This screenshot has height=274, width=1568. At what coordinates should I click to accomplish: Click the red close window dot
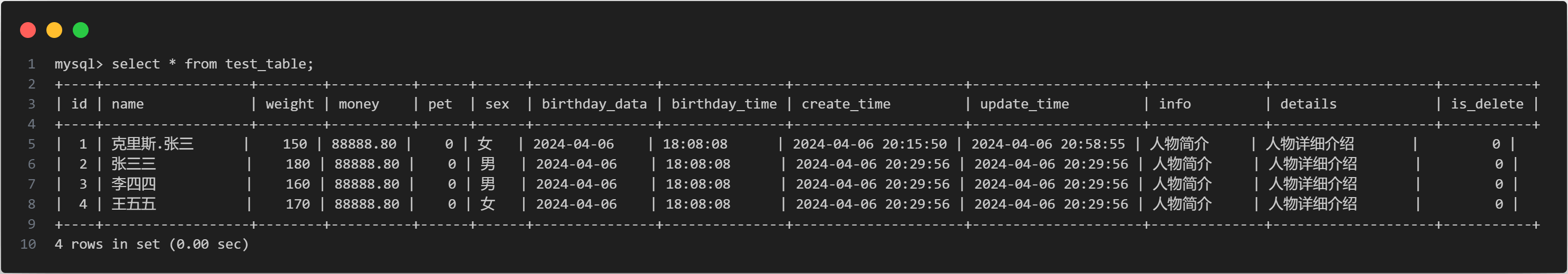tap(28, 30)
